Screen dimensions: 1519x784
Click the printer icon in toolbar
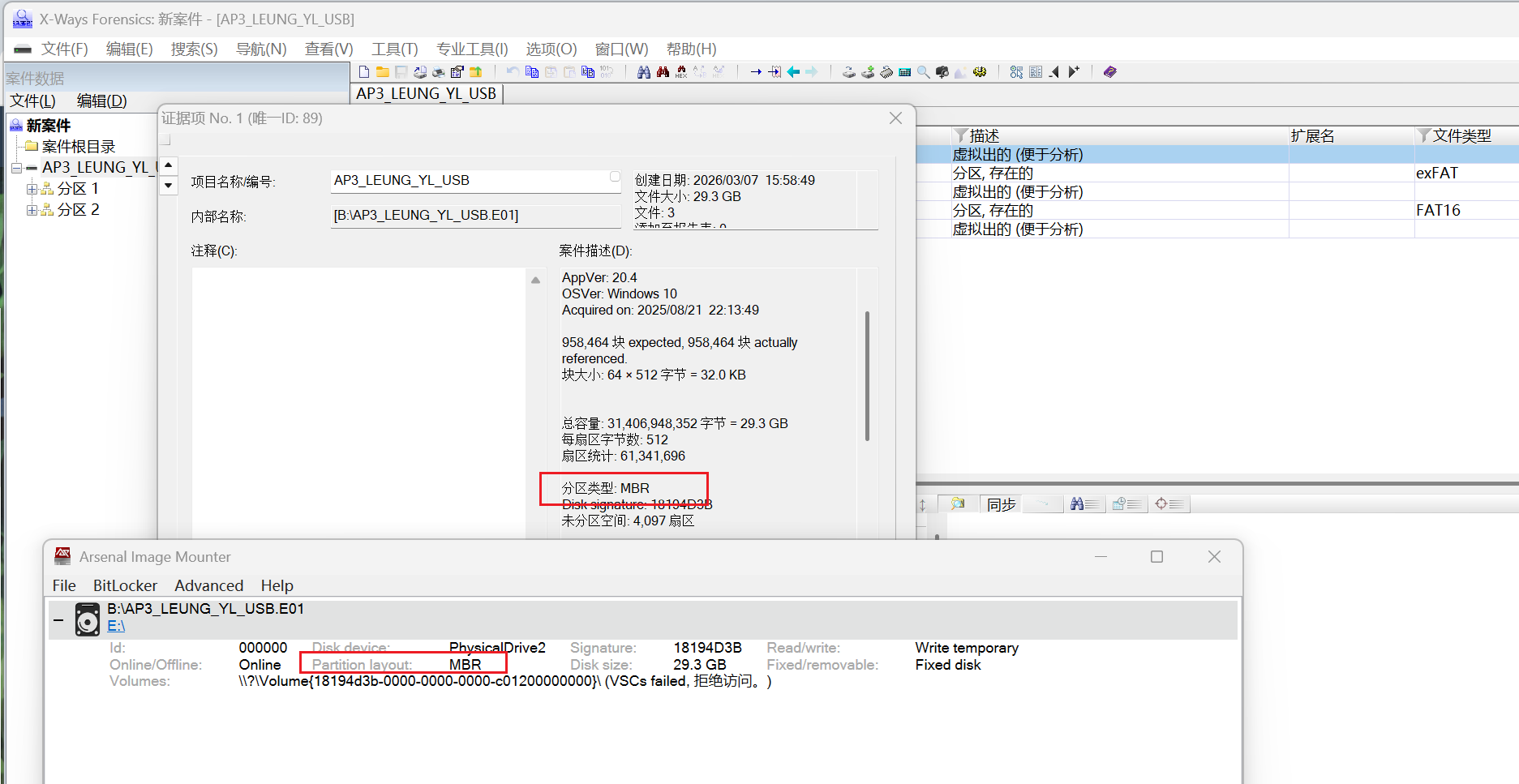coord(438,72)
